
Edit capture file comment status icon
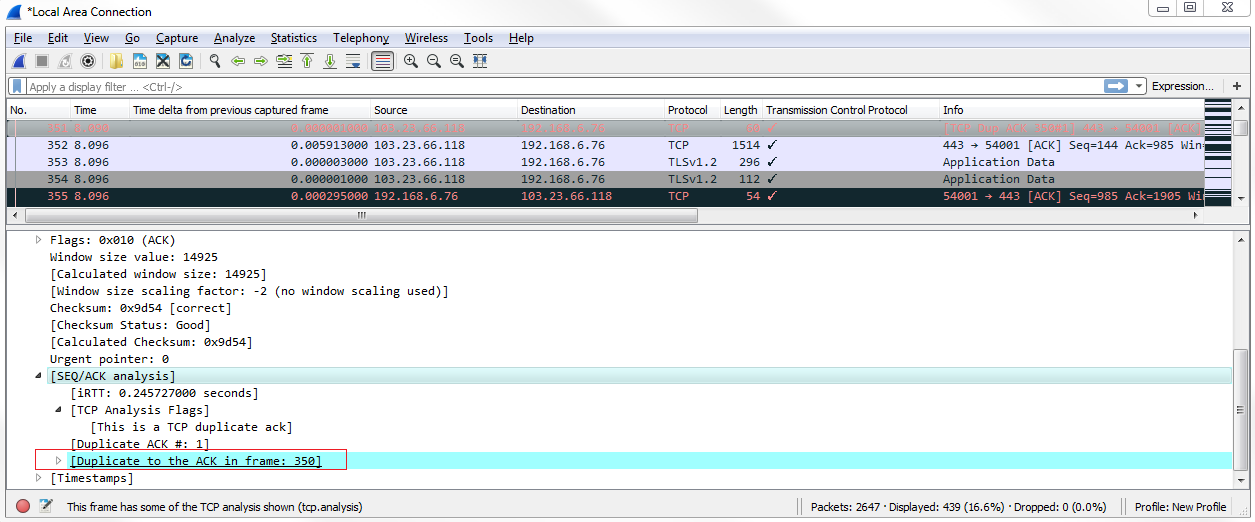(x=45, y=507)
